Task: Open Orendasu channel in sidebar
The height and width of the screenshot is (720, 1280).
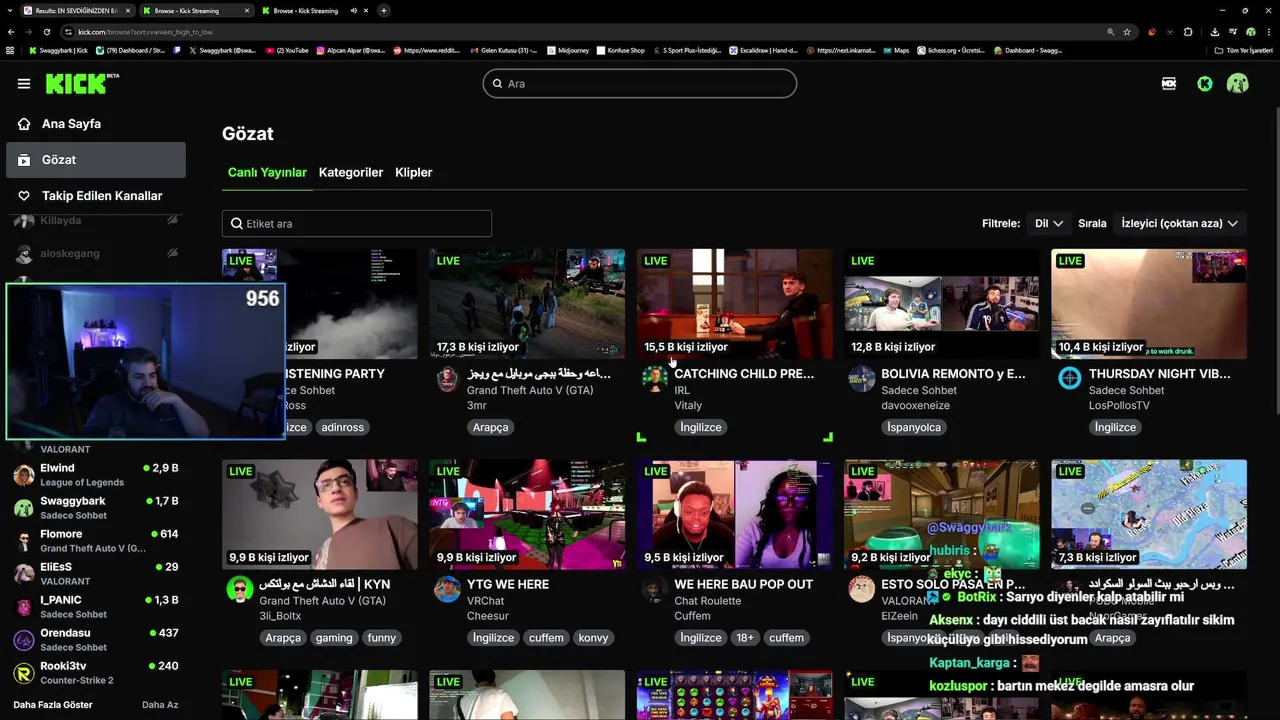Action: (95, 639)
